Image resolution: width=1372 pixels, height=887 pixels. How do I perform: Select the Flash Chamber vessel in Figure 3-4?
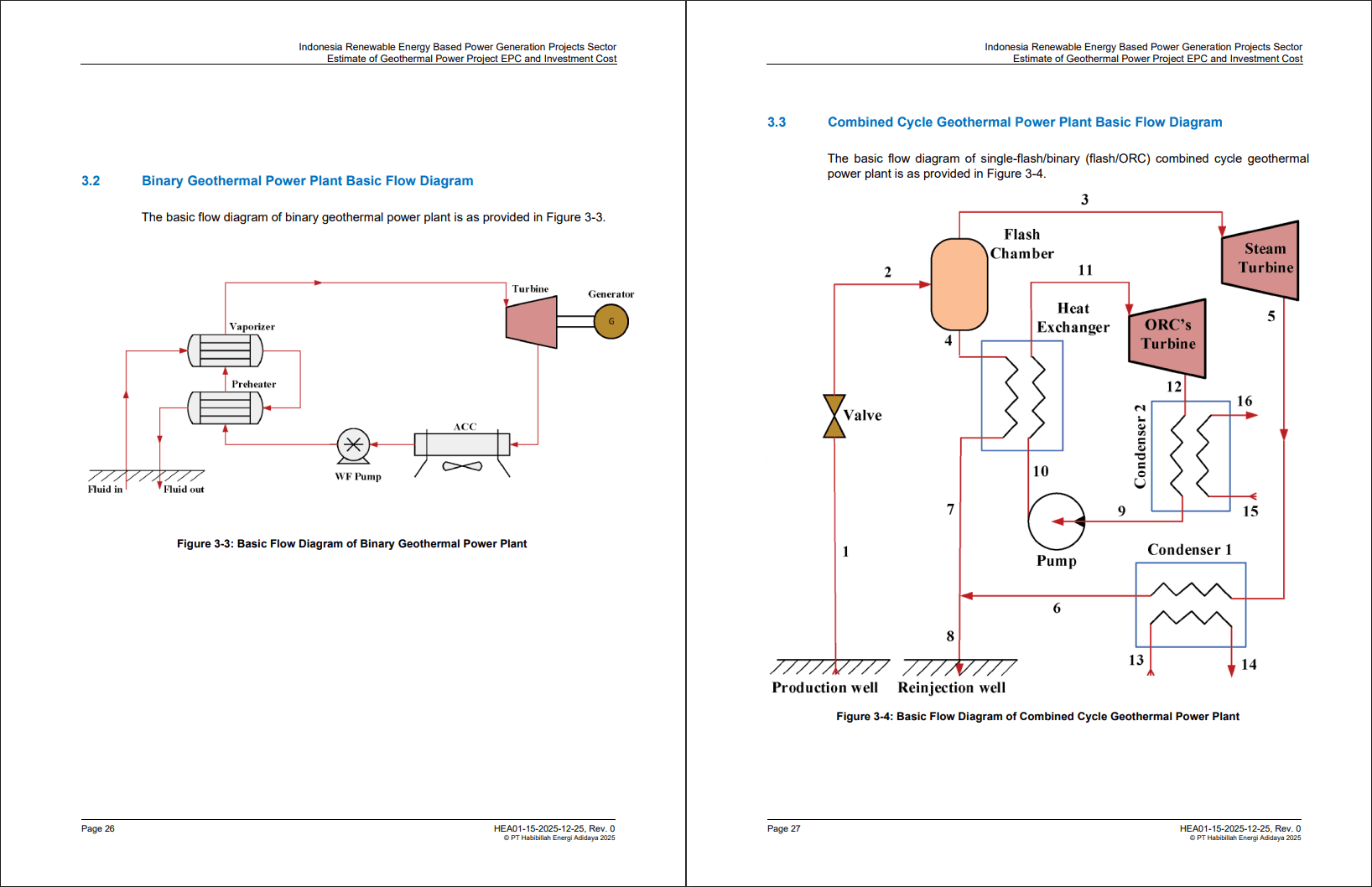click(958, 285)
